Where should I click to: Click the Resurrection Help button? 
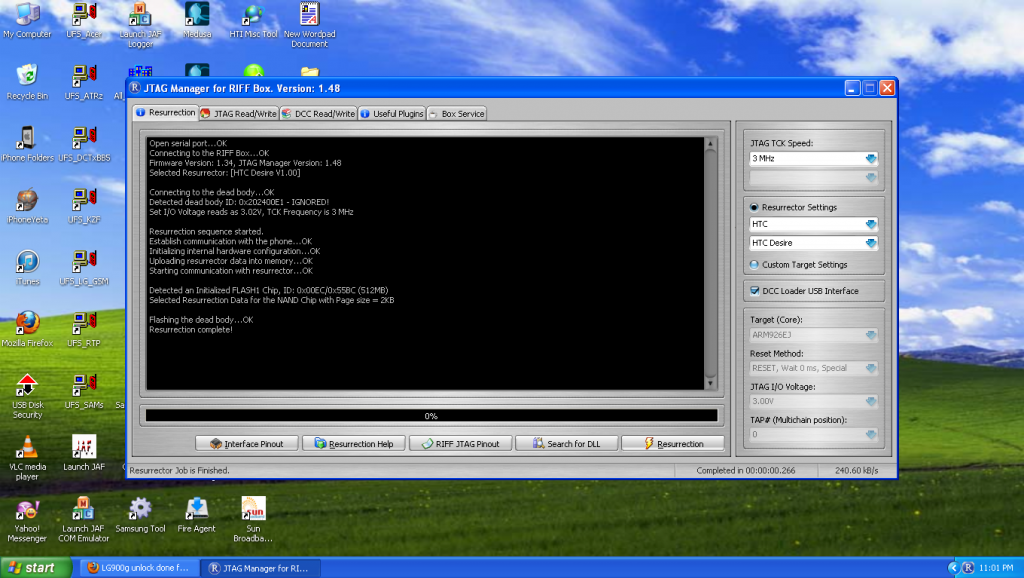(x=354, y=443)
